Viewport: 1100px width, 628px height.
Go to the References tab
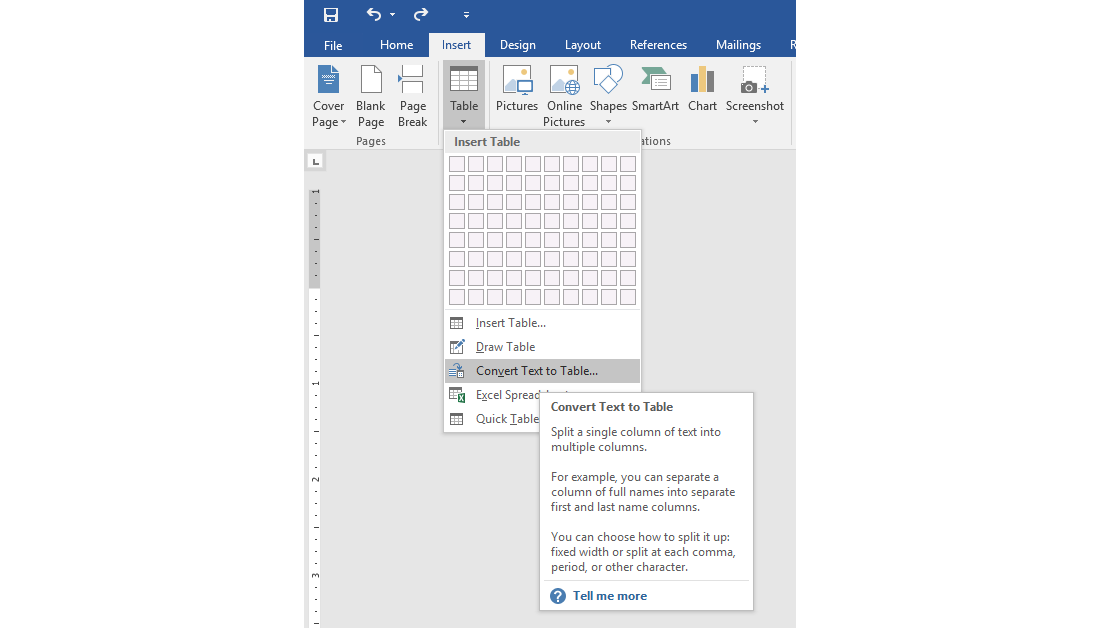click(x=658, y=45)
